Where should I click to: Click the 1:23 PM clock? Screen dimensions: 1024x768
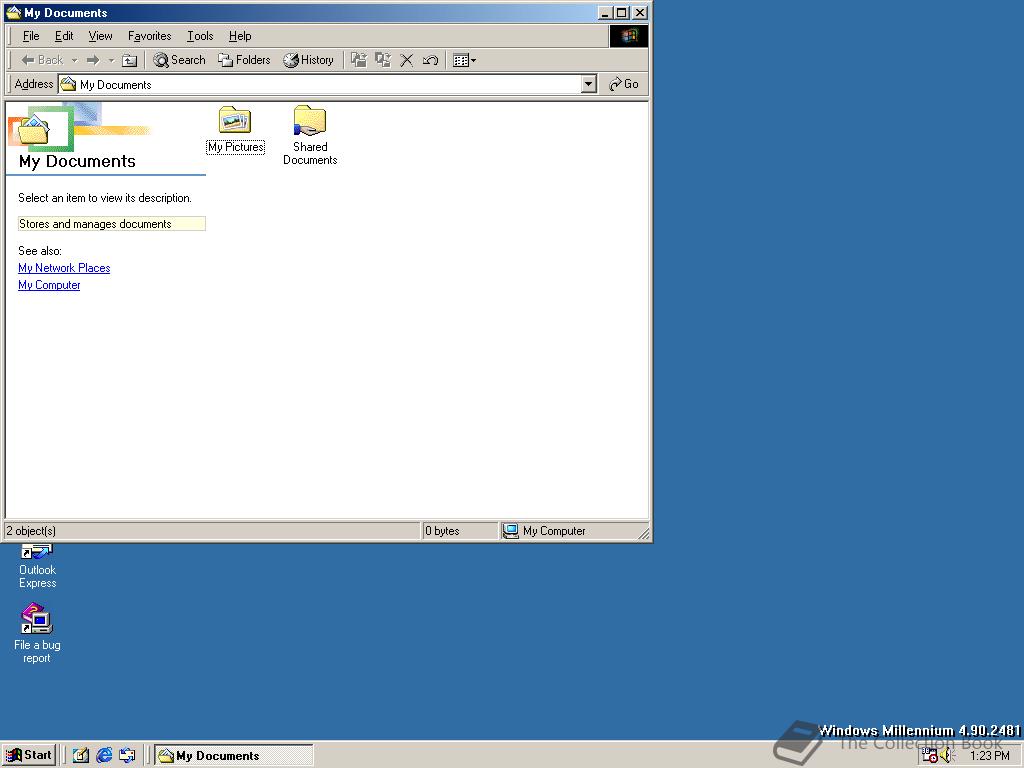[x=989, y=756]
